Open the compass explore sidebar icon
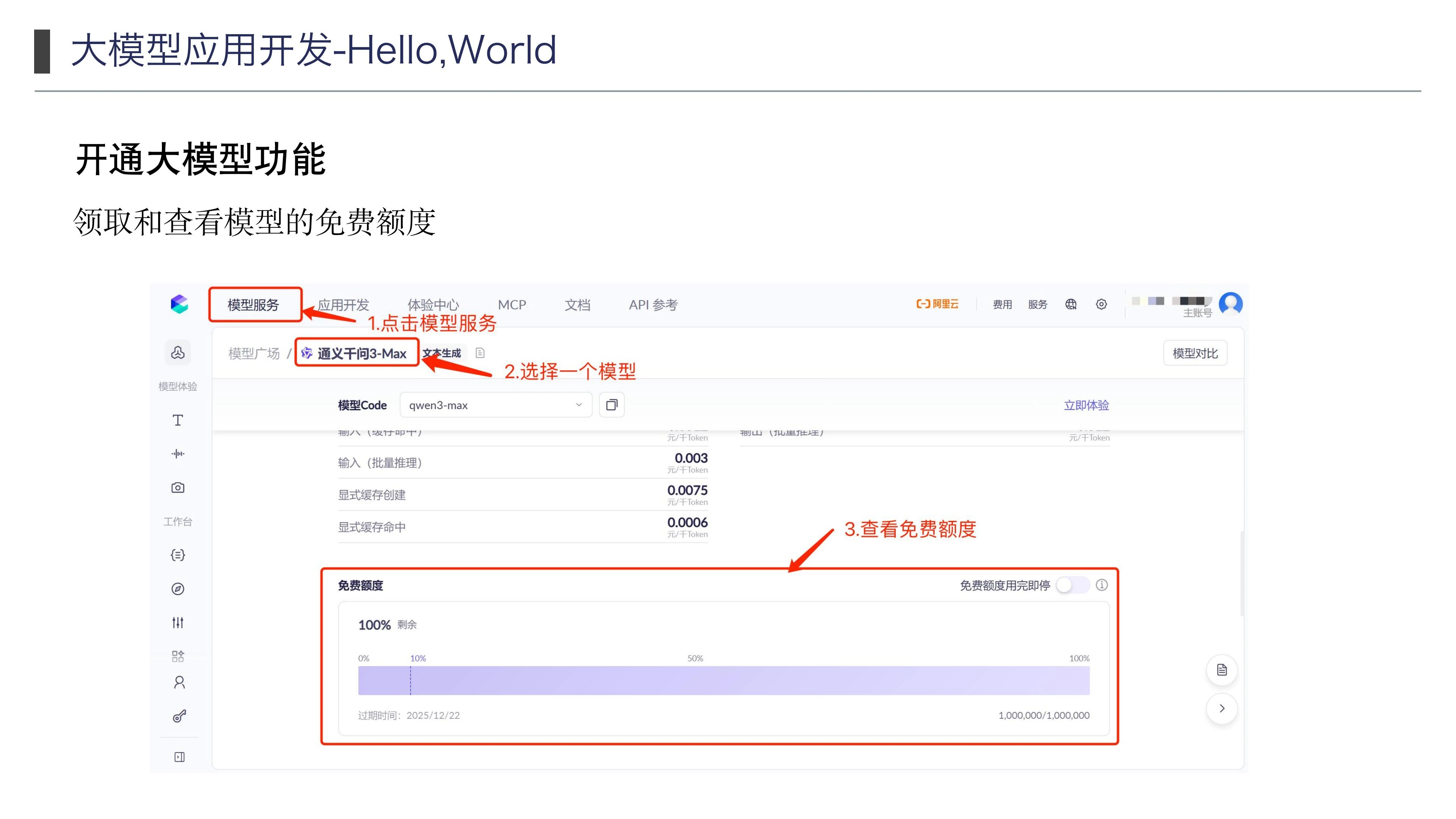The height and width of the screenshot is (819, 1456). (x=178, y=589)
